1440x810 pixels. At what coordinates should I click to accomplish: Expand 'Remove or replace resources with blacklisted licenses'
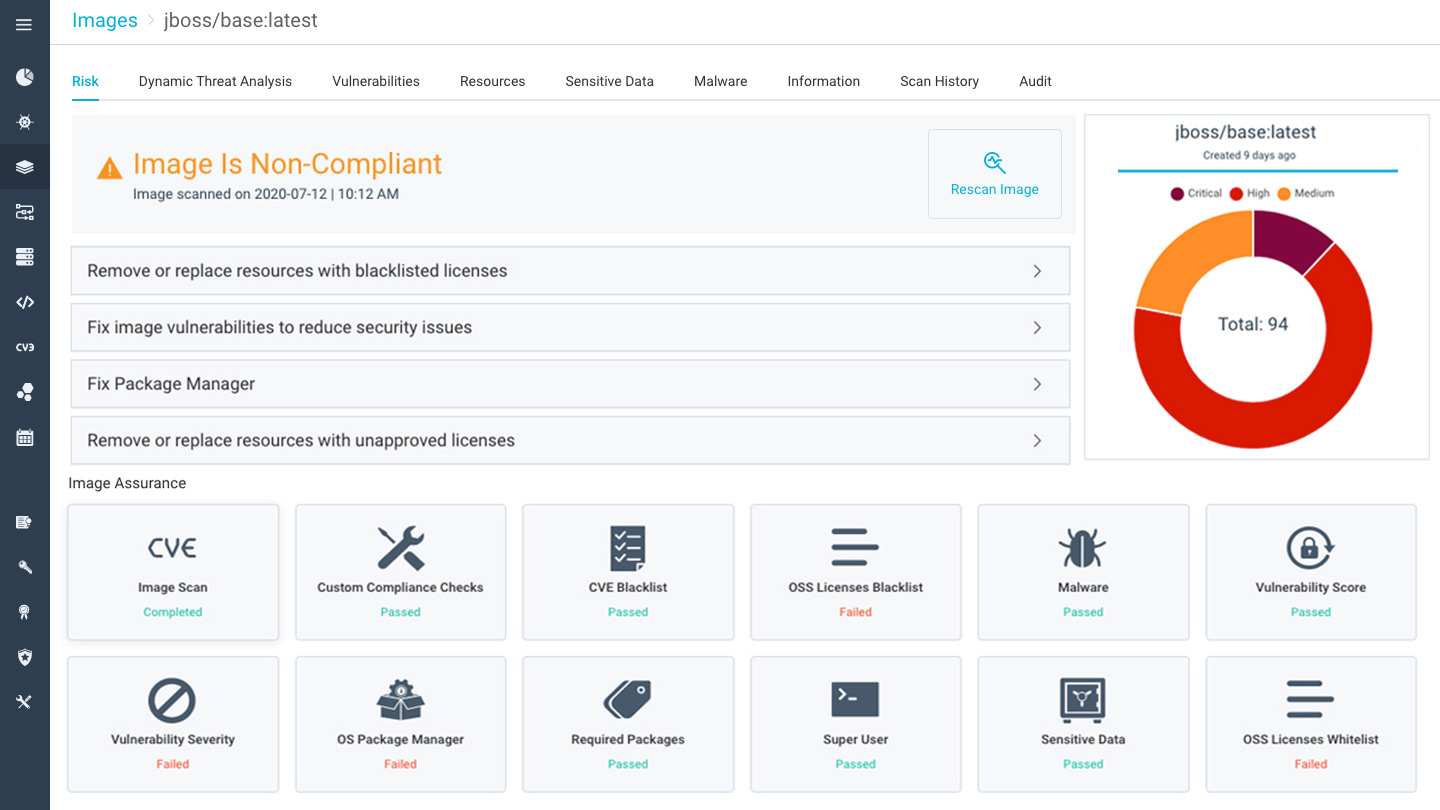coord(570,271)
